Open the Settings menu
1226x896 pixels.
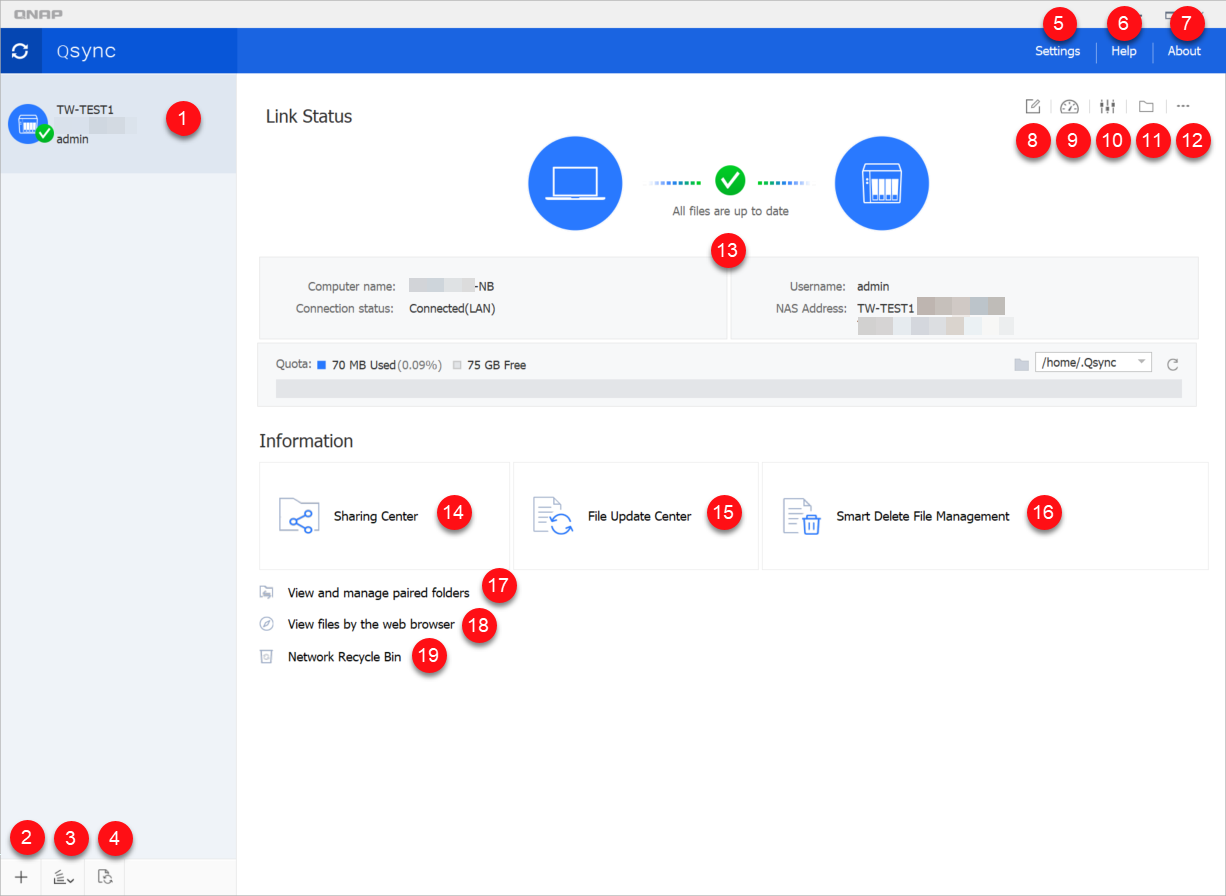pyautogui.click(x=1057, y=51)
